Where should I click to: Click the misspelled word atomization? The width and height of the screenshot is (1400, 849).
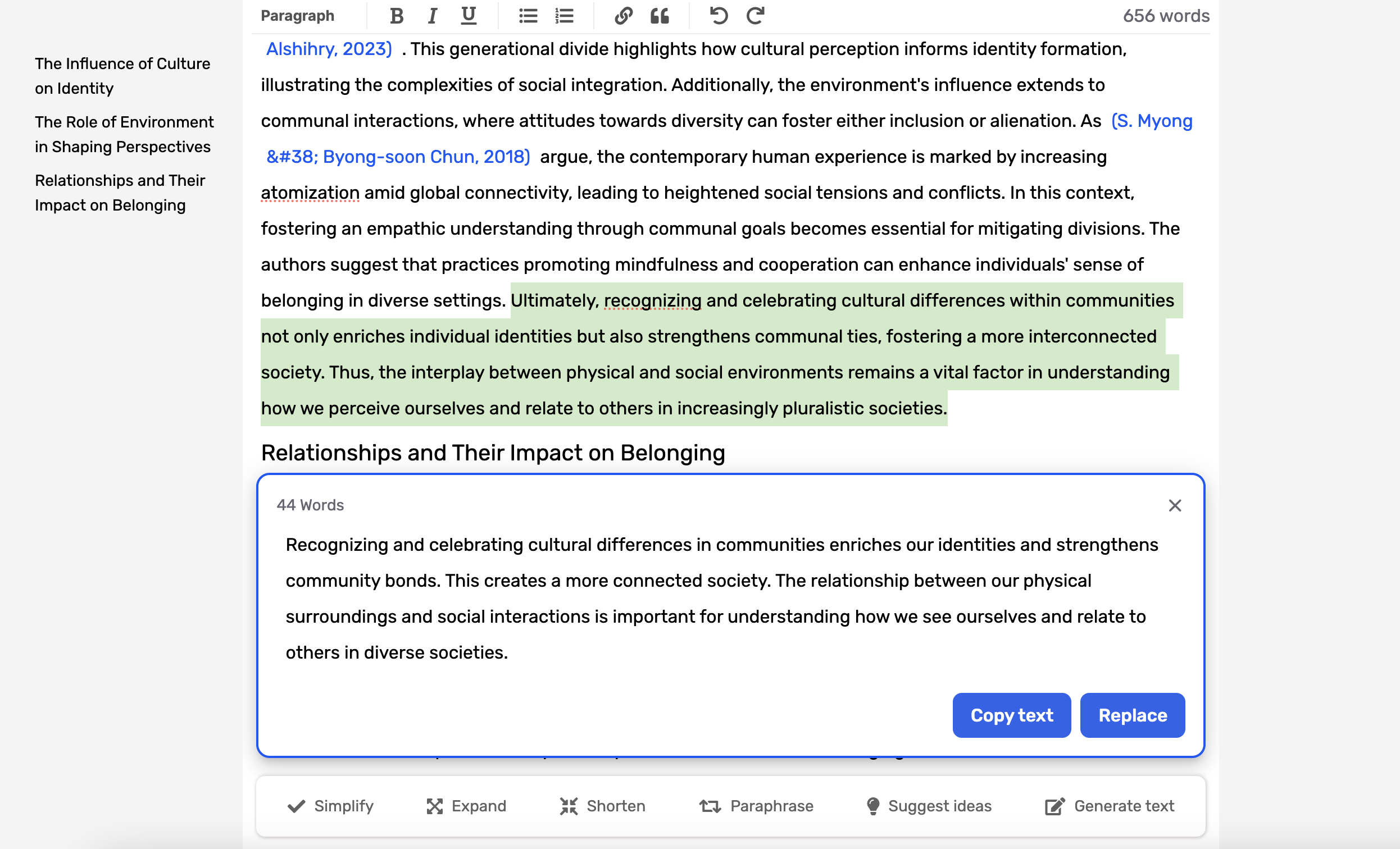pyautogui.click(x=310, y=193)
